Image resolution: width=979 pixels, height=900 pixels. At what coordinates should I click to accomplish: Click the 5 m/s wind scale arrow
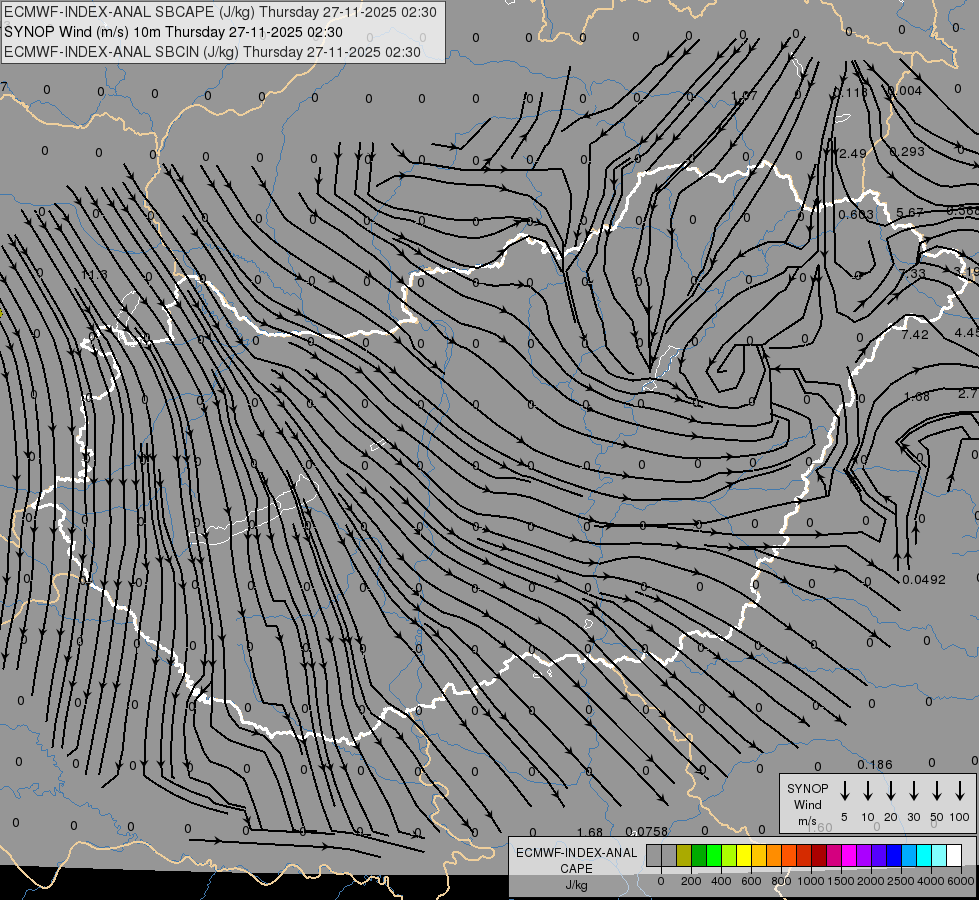tap(845, 791)
